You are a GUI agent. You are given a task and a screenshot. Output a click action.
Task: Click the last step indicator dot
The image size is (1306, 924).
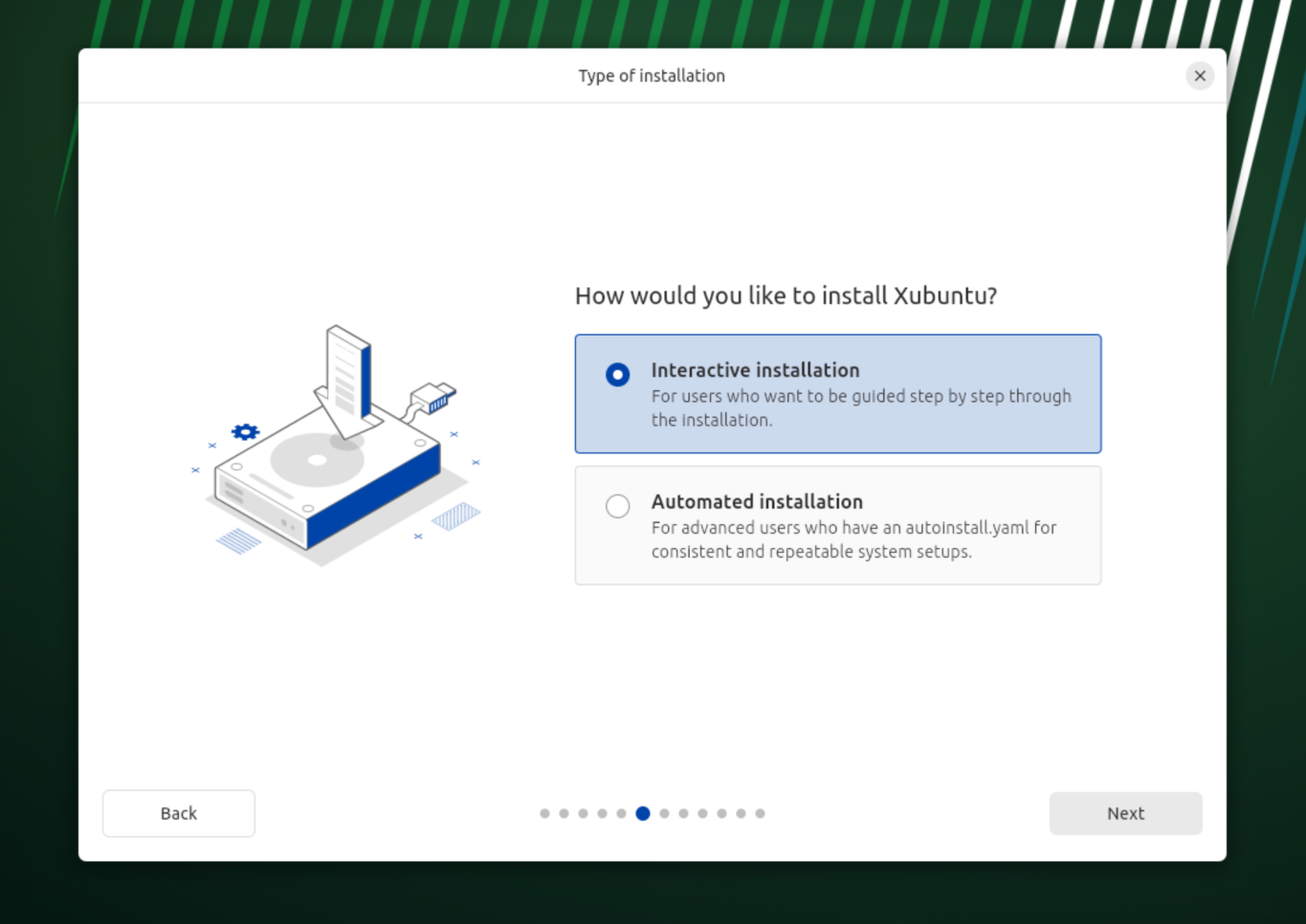pyautogui.click(x=760, y=813)
